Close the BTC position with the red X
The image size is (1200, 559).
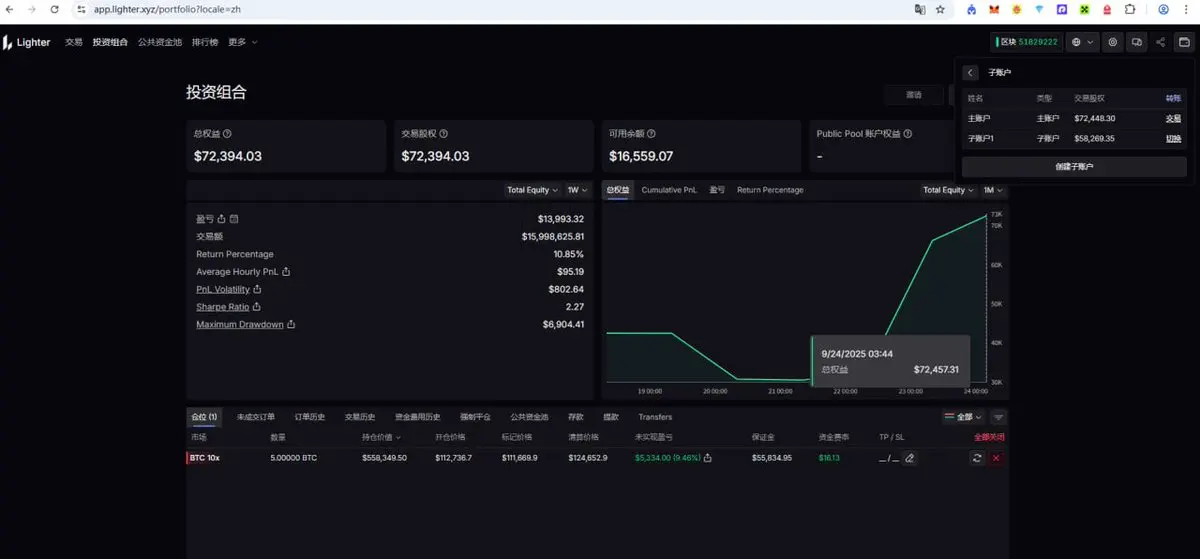(995, 458)
